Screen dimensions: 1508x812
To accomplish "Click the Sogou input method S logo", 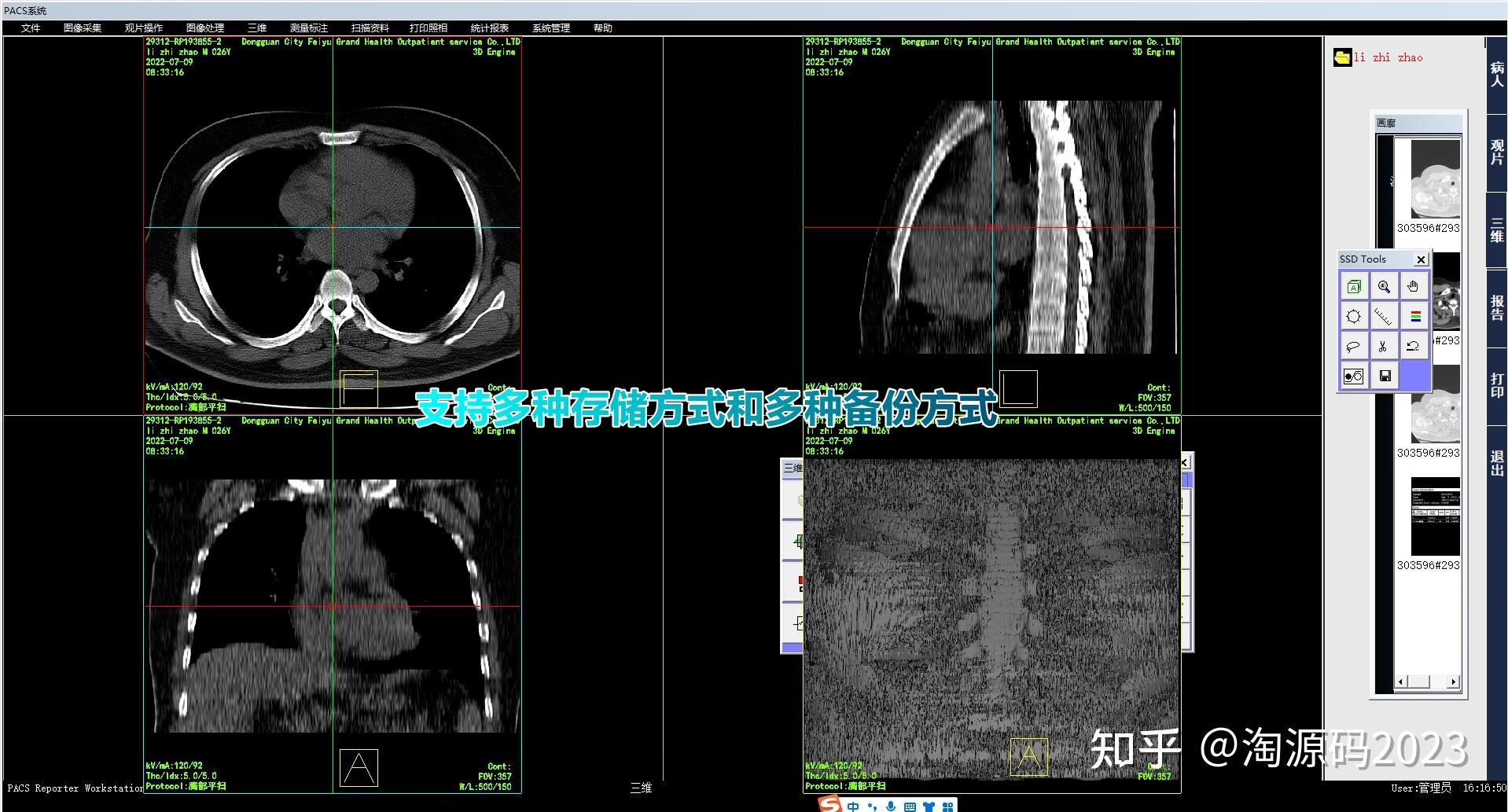I will (x=829, y=805).
